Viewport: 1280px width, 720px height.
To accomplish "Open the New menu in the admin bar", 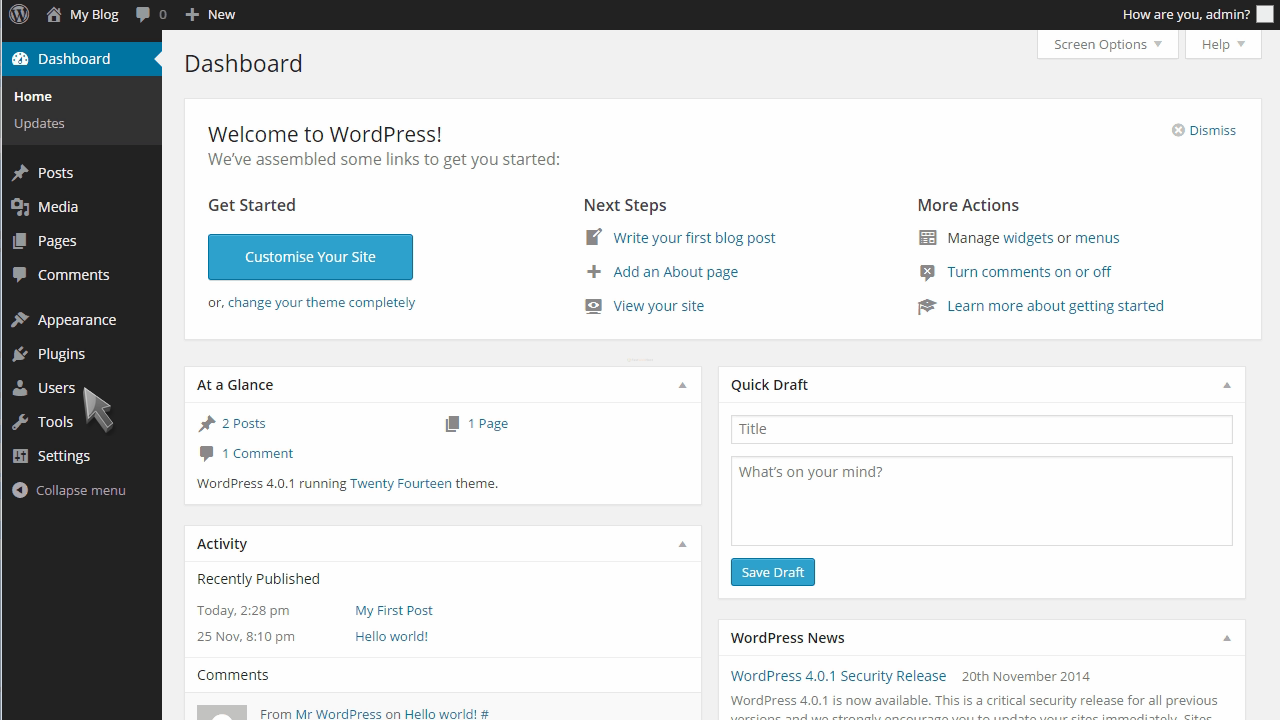I will click(210, 14).
